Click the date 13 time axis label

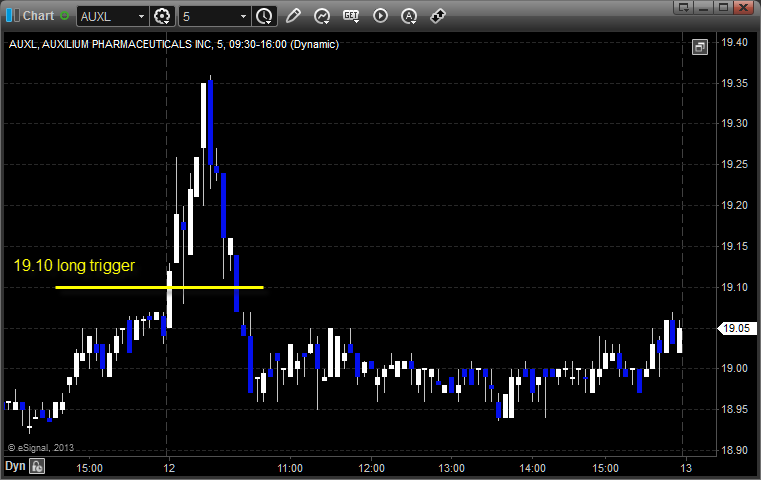(685, 468)
